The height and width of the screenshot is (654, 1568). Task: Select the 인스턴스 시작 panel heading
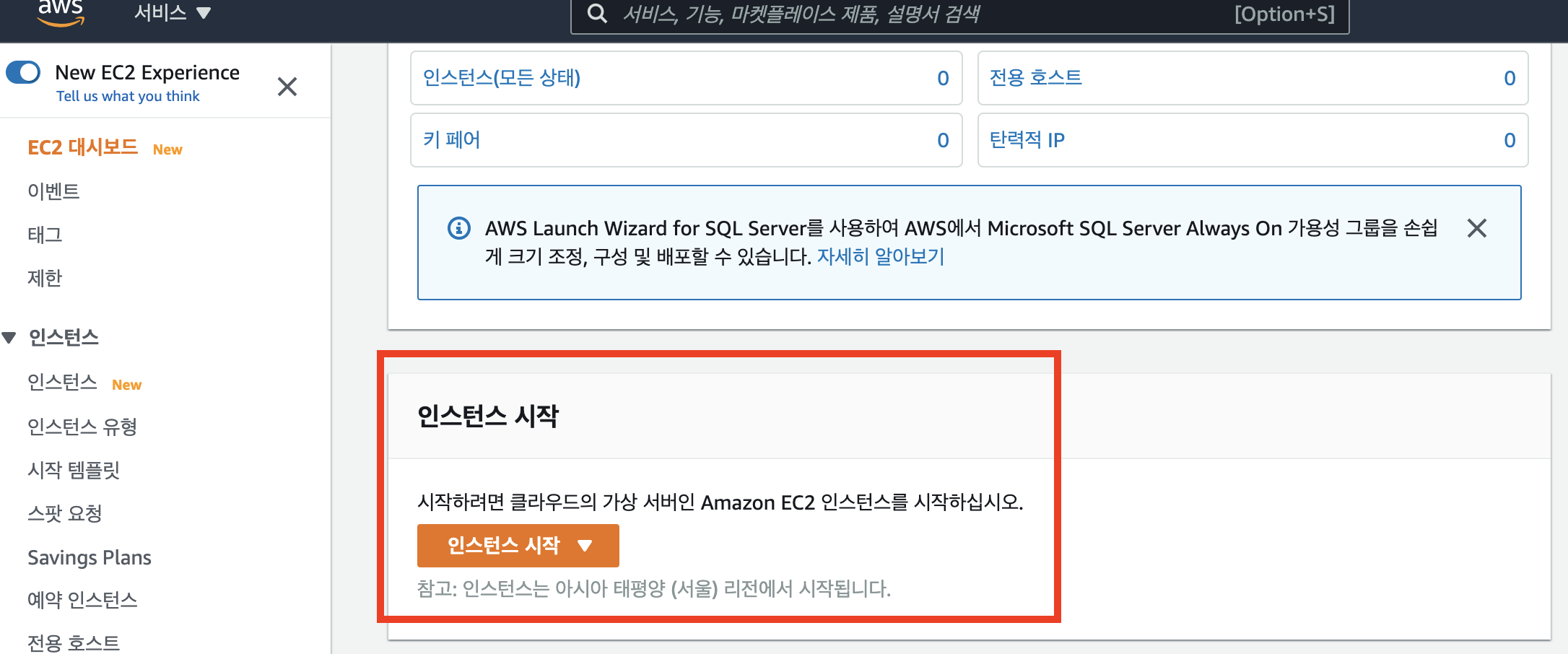[488, 416]
